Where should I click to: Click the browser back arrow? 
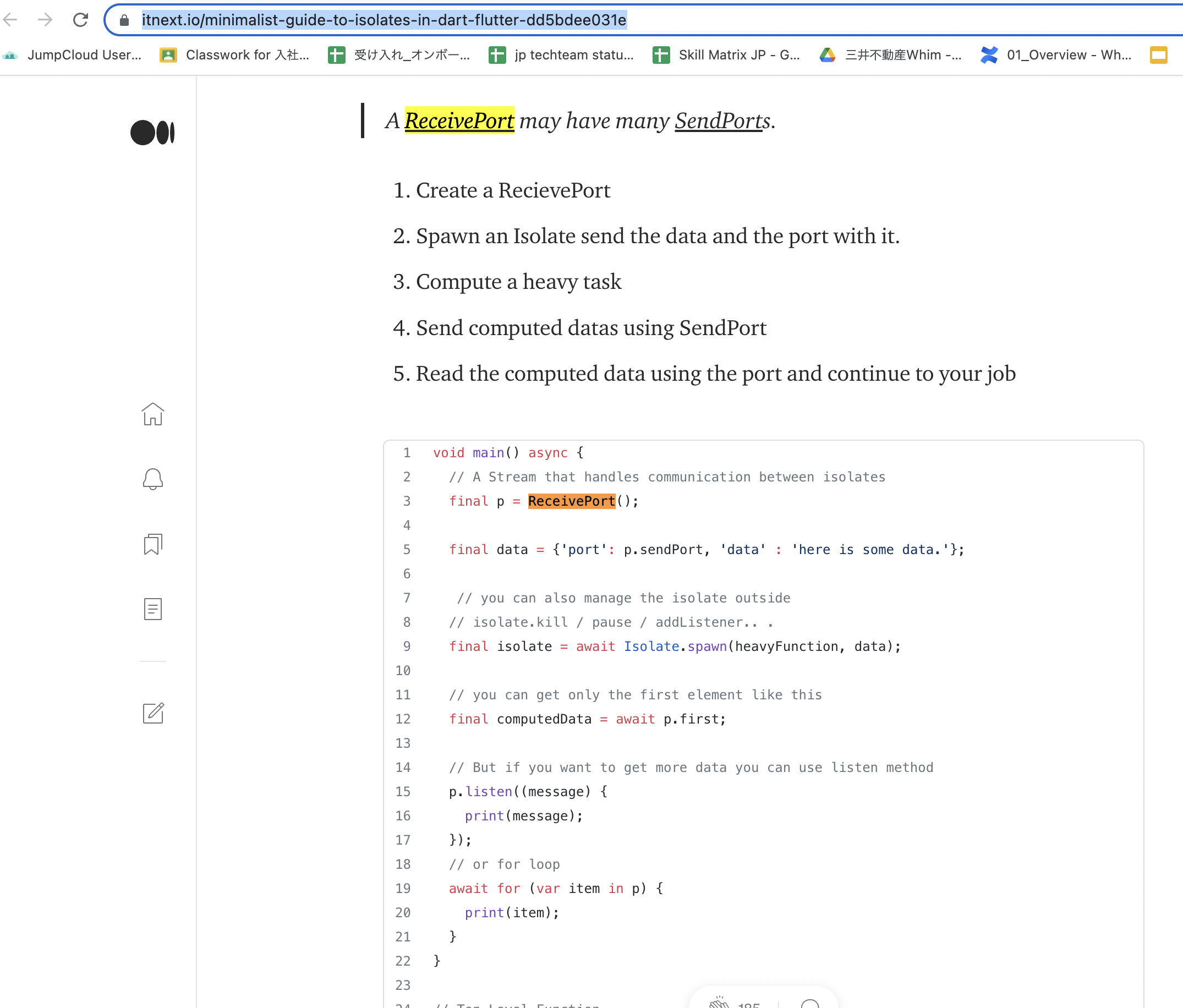tap(11, 20)
